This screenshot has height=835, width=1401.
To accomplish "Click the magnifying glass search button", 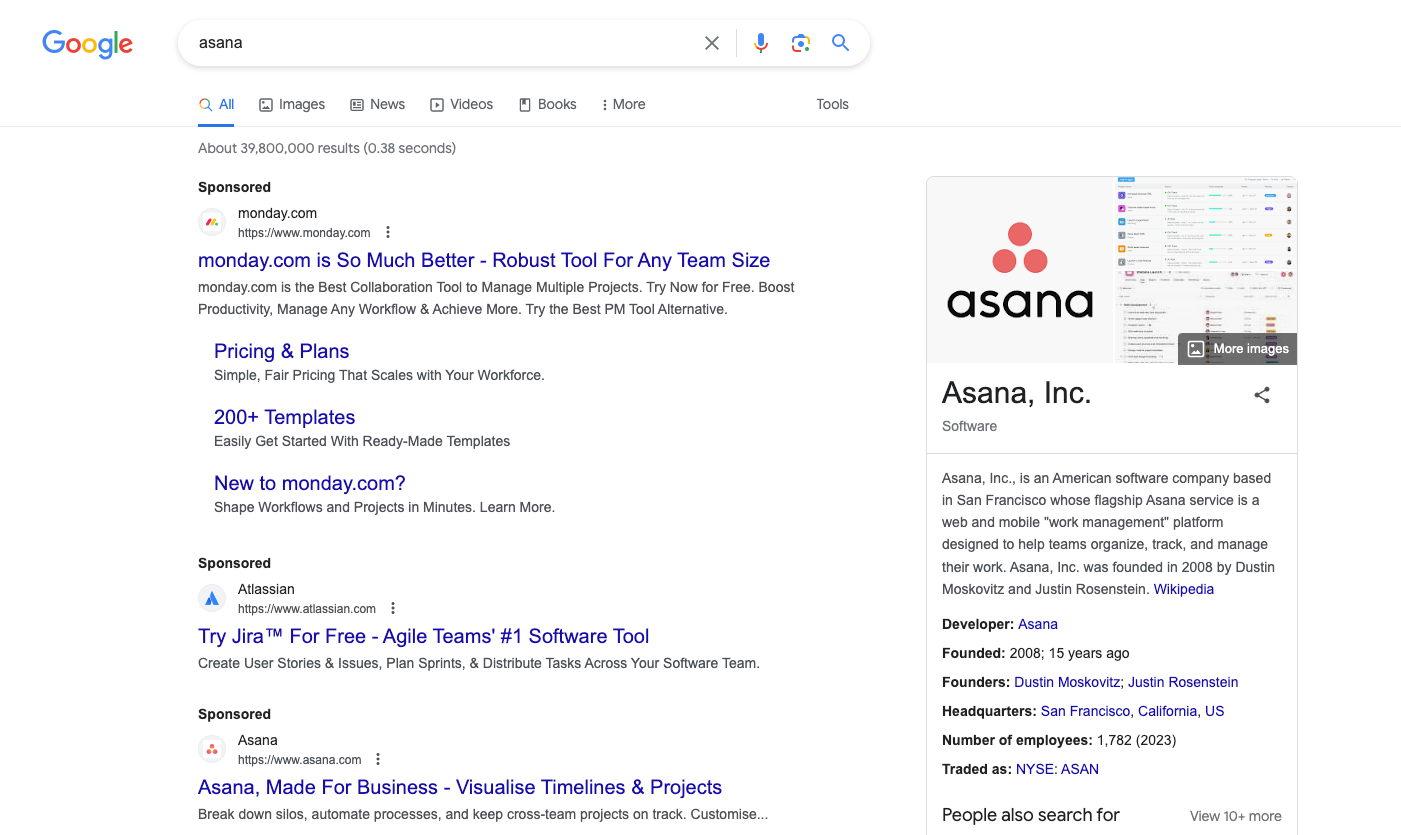I will coord(841,43).
